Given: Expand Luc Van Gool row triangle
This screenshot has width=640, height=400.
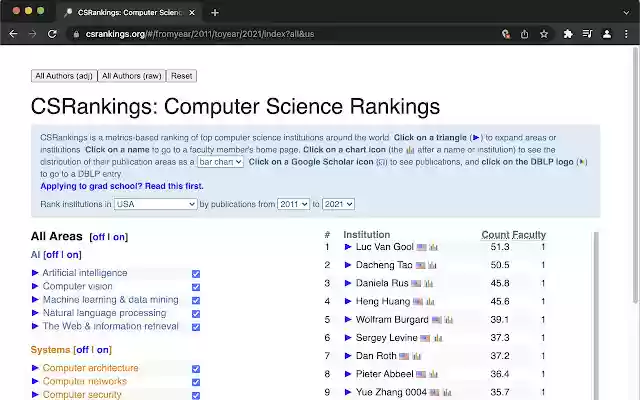Looking at the screenshot, I should [x=348, y=247].
